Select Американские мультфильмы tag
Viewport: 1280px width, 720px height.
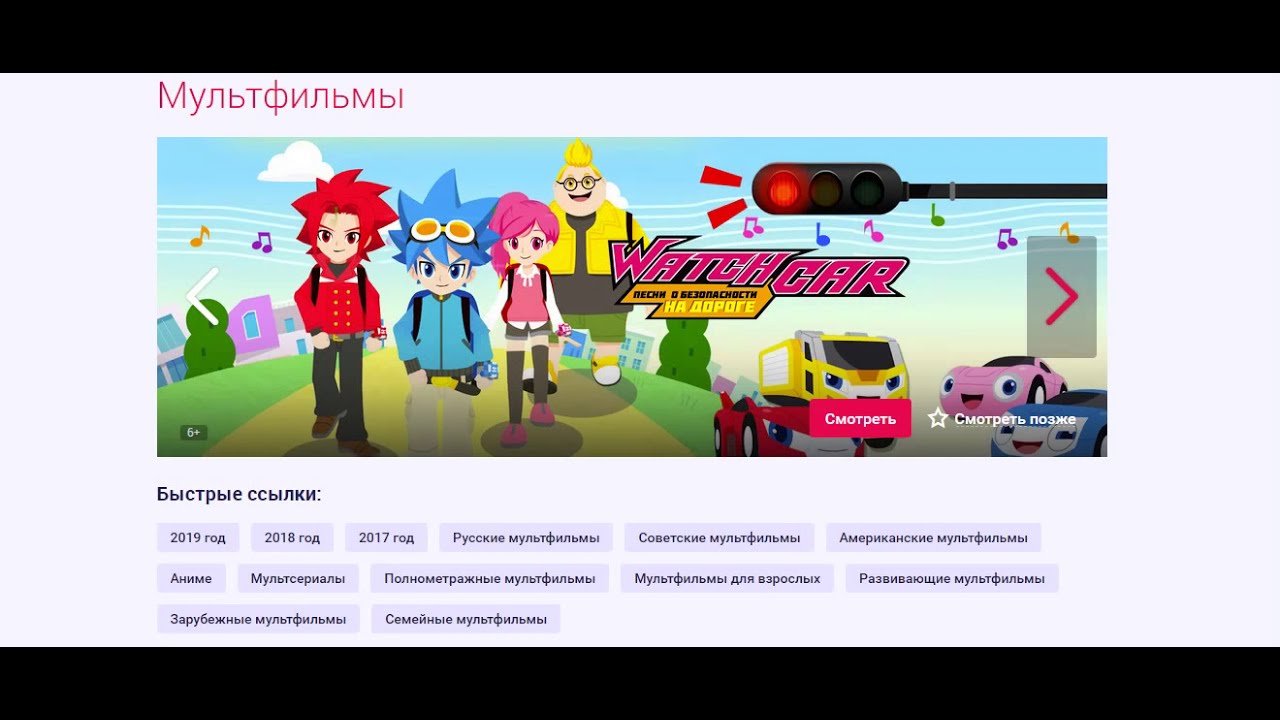933,538
